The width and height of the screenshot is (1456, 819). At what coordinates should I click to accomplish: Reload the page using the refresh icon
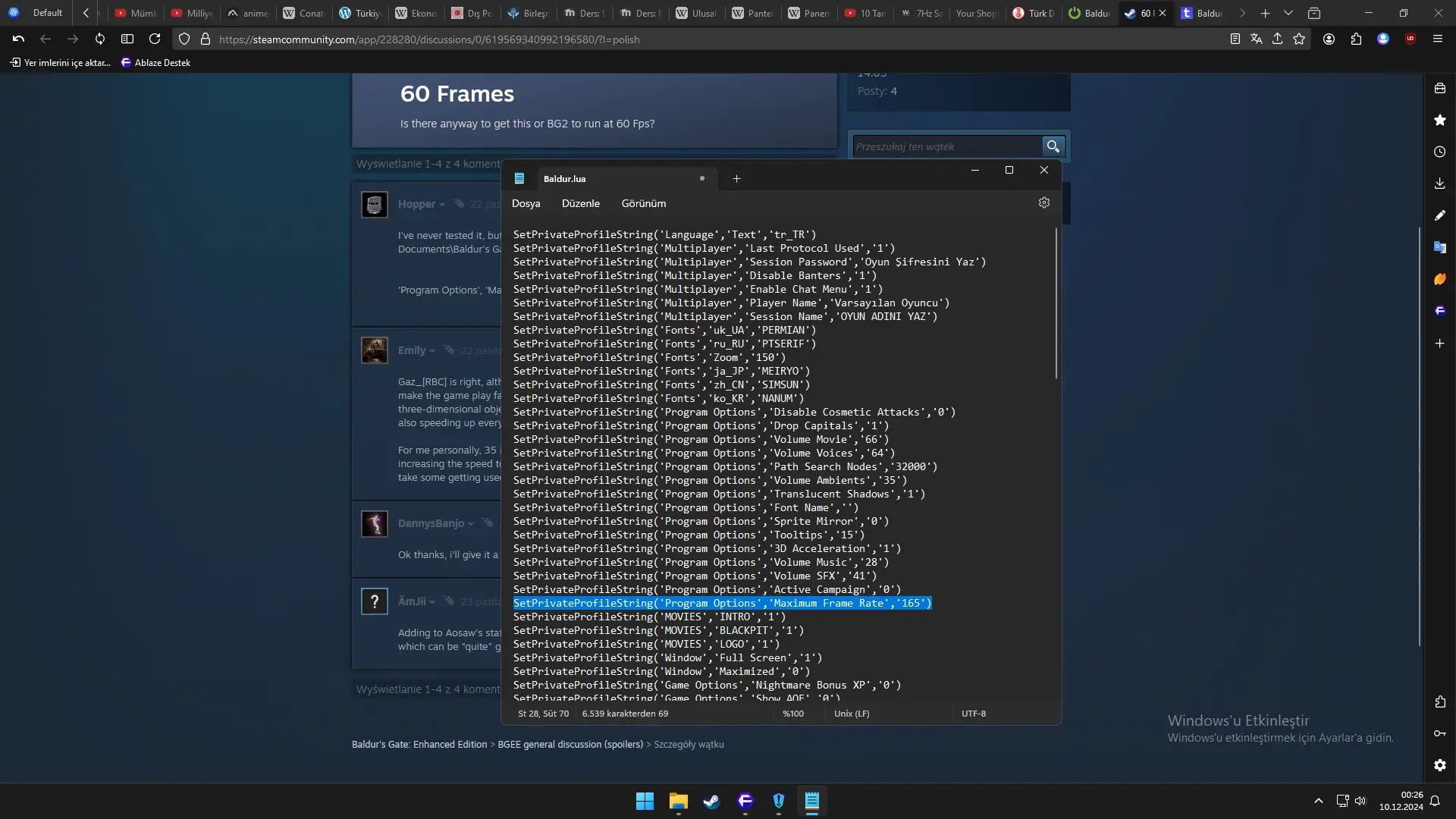(155, 39)
